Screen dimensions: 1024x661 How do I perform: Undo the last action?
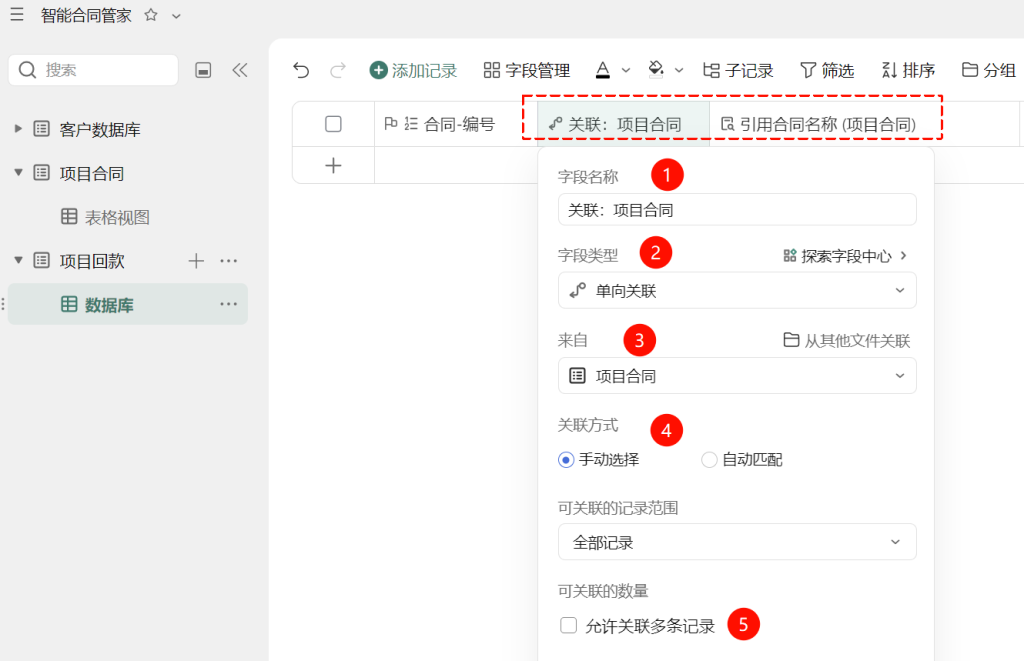[301, 70]
